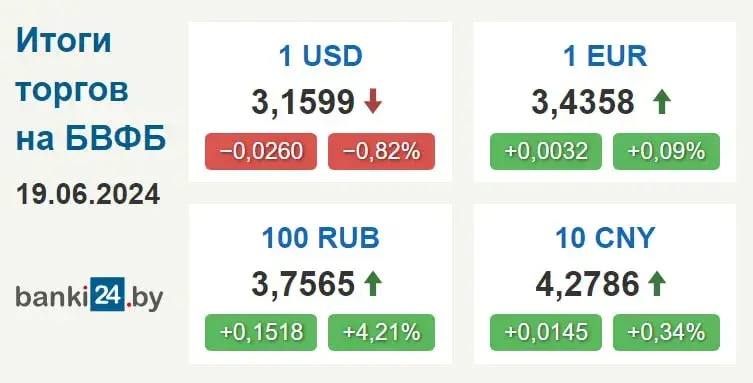This screenshot has height=383, width=753.
Task: Open the banki24.by site logo
Action: [89, 294]
